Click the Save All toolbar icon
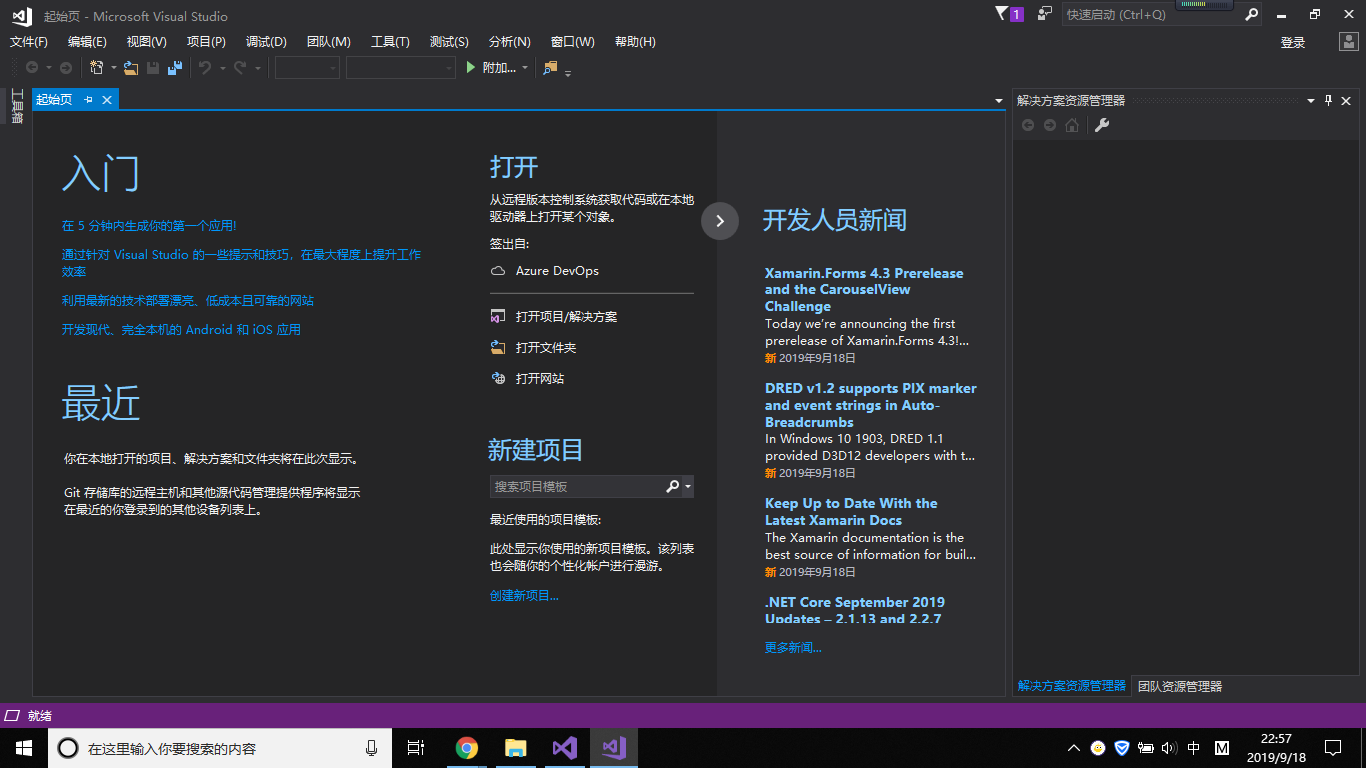Viewport: 1366px width, 768px height. click(175, 68)
